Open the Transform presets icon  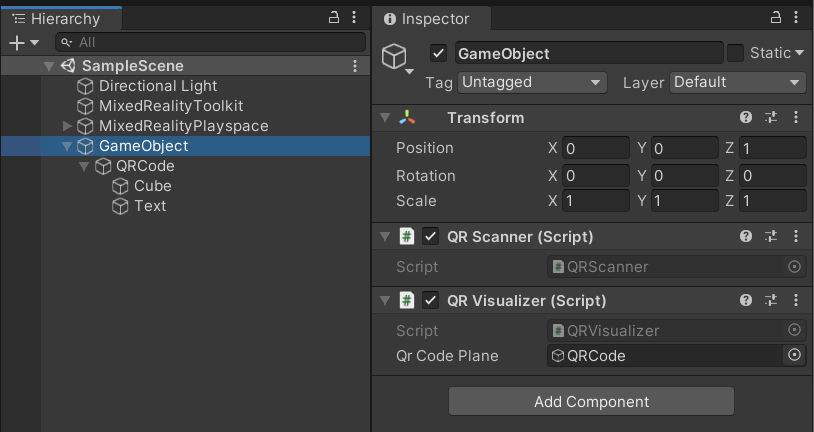(x=771, y=117)
